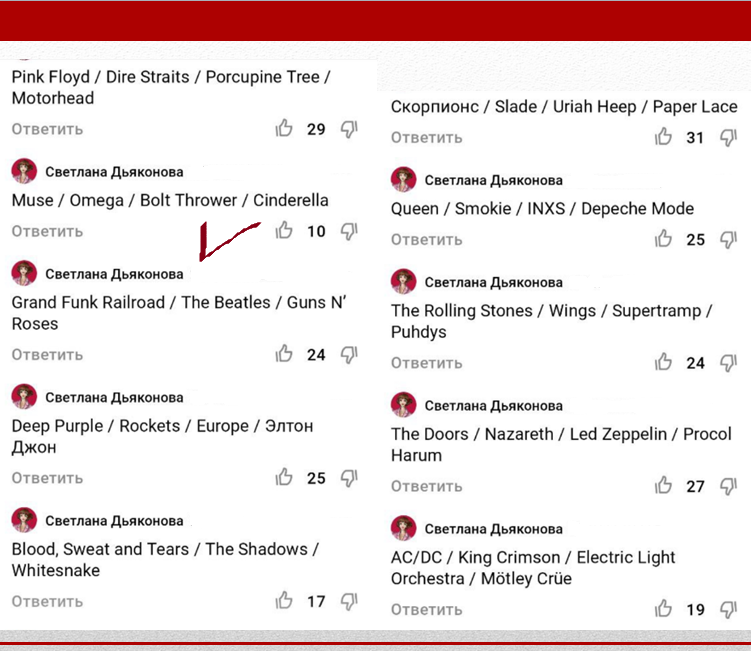Open avatar above AC/DC comment
Image resolution: width=751 pixels, height=651 pixels.
pos(404,528)
